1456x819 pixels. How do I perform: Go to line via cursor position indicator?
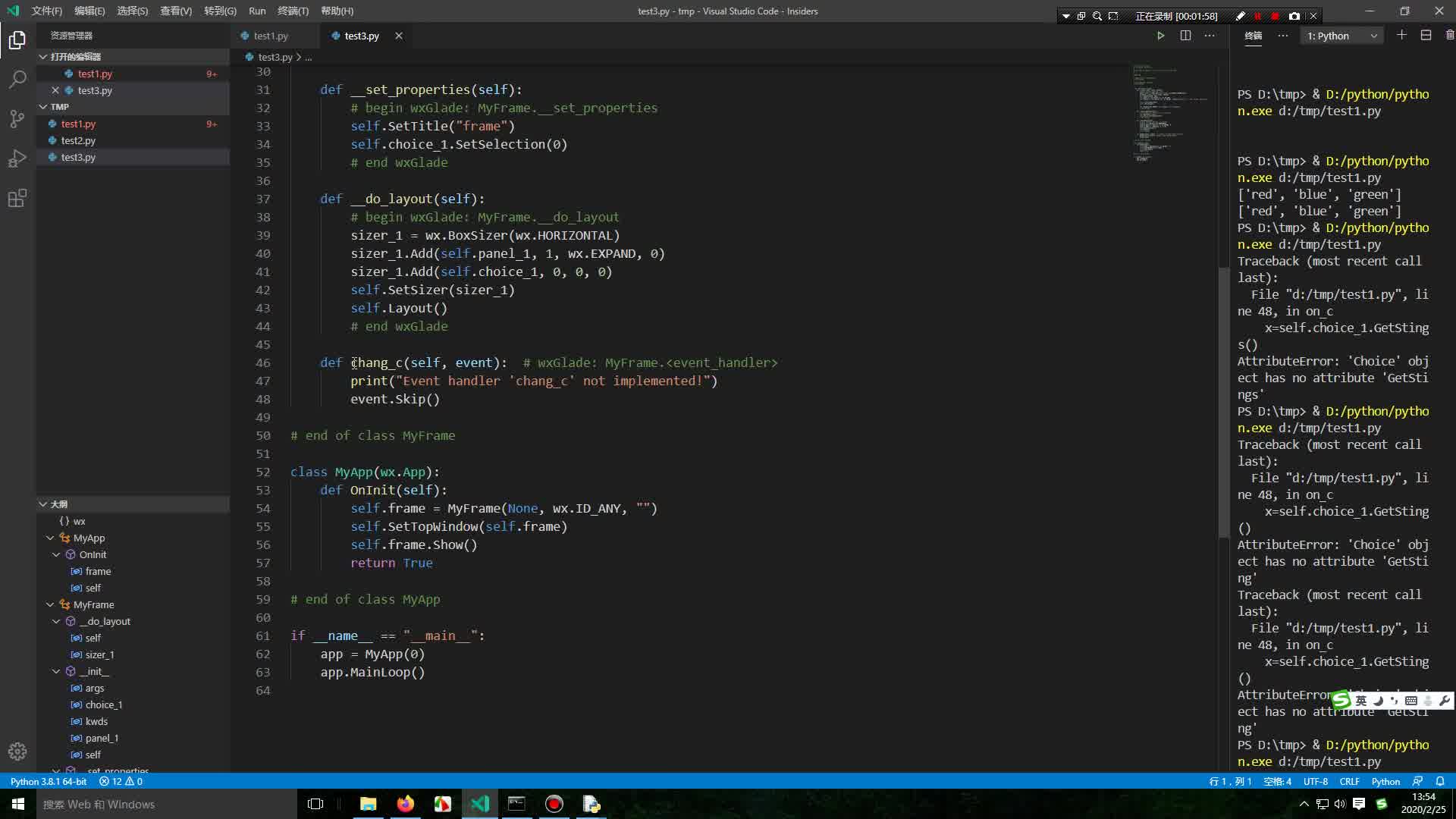pyautogui.click(x=1230, y=781)
